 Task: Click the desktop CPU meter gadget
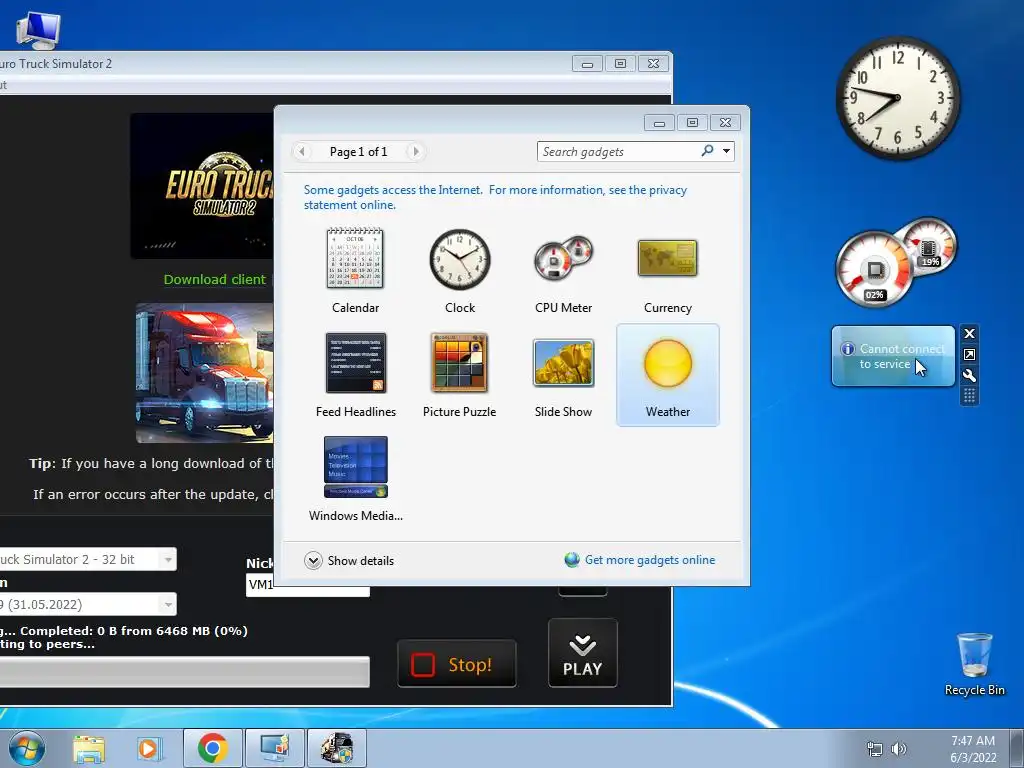896,263
